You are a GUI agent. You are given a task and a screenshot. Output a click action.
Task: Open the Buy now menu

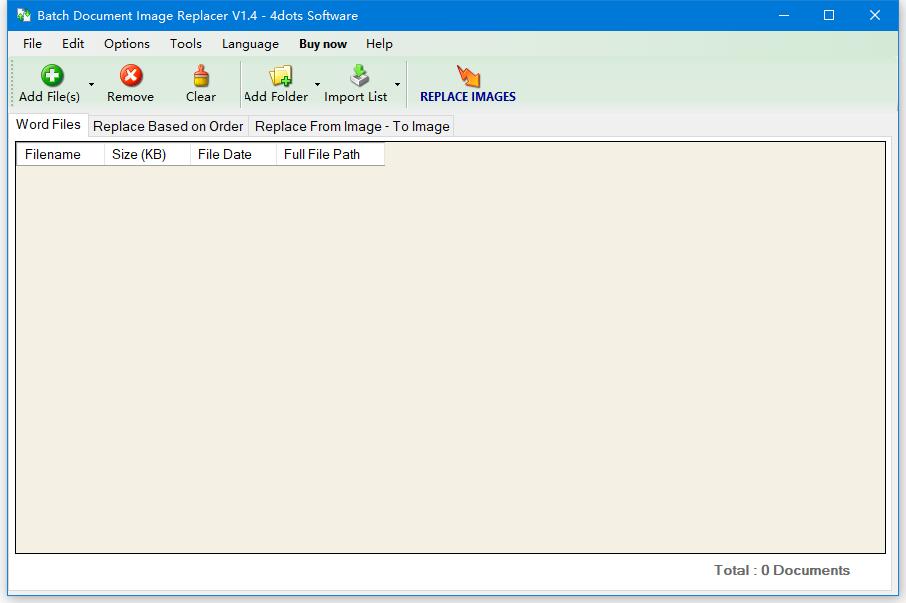click(x=323, y=44)
